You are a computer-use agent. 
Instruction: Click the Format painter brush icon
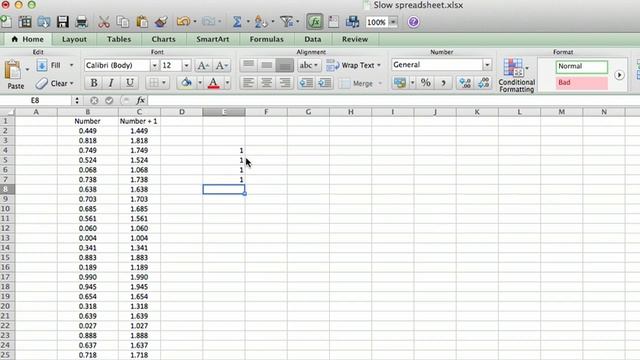point(161,22)
